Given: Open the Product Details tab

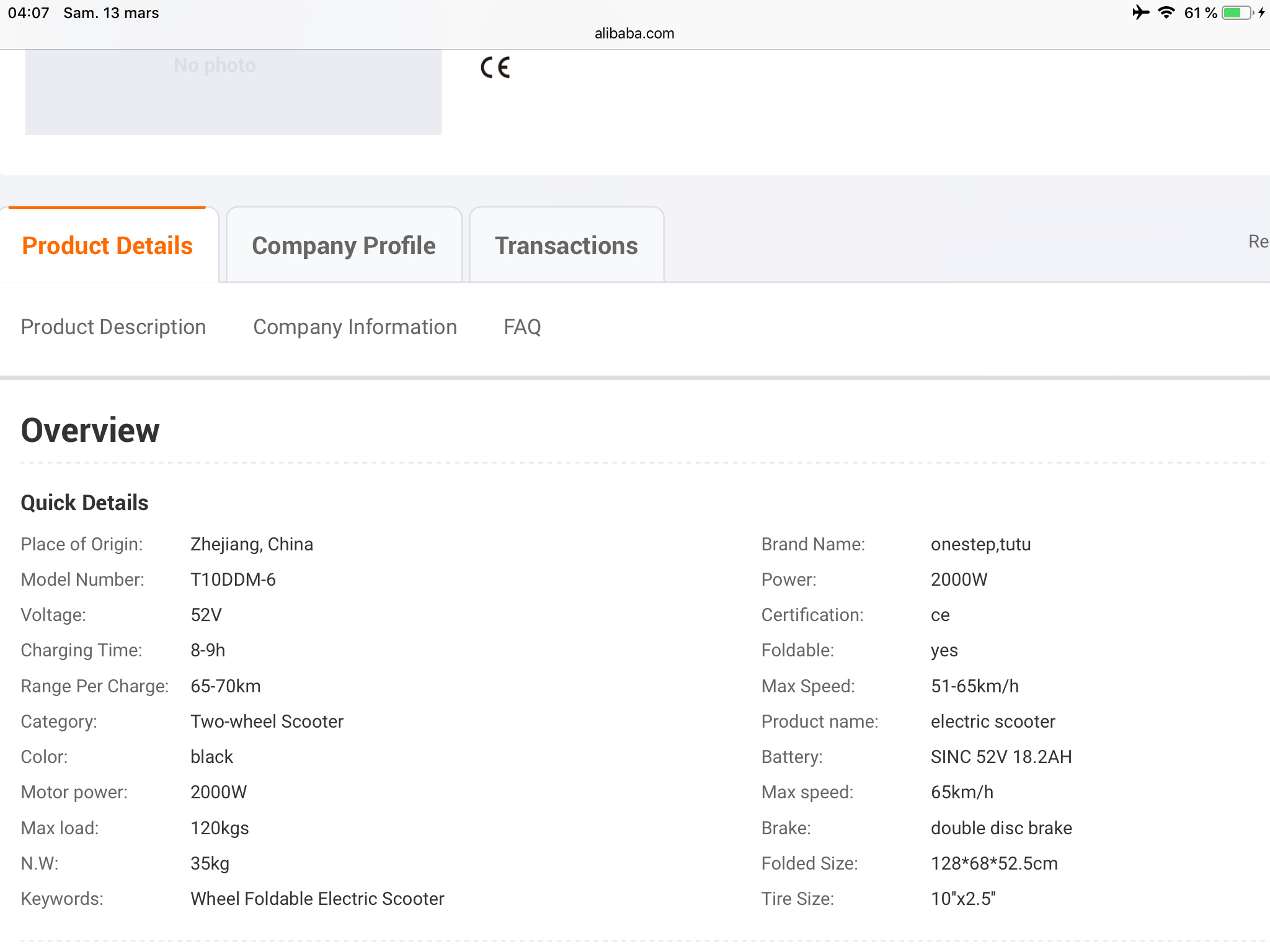Looking at the screenshot, I should coord(107,246).
